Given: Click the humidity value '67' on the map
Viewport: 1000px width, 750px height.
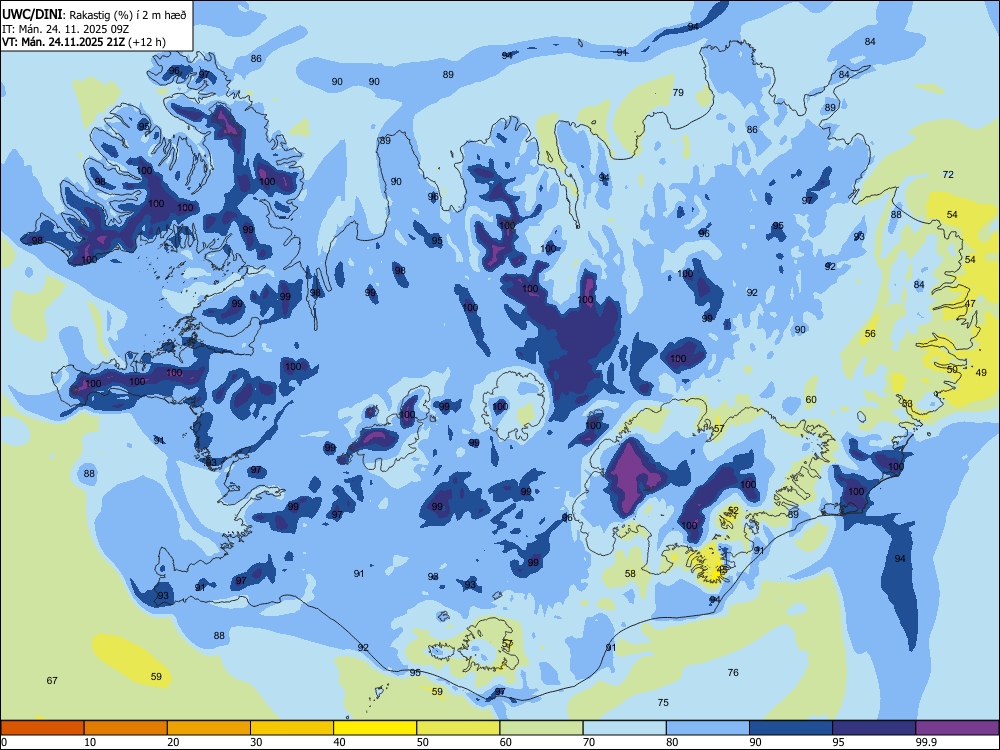Looking at the screenshot, I should 52,680.
